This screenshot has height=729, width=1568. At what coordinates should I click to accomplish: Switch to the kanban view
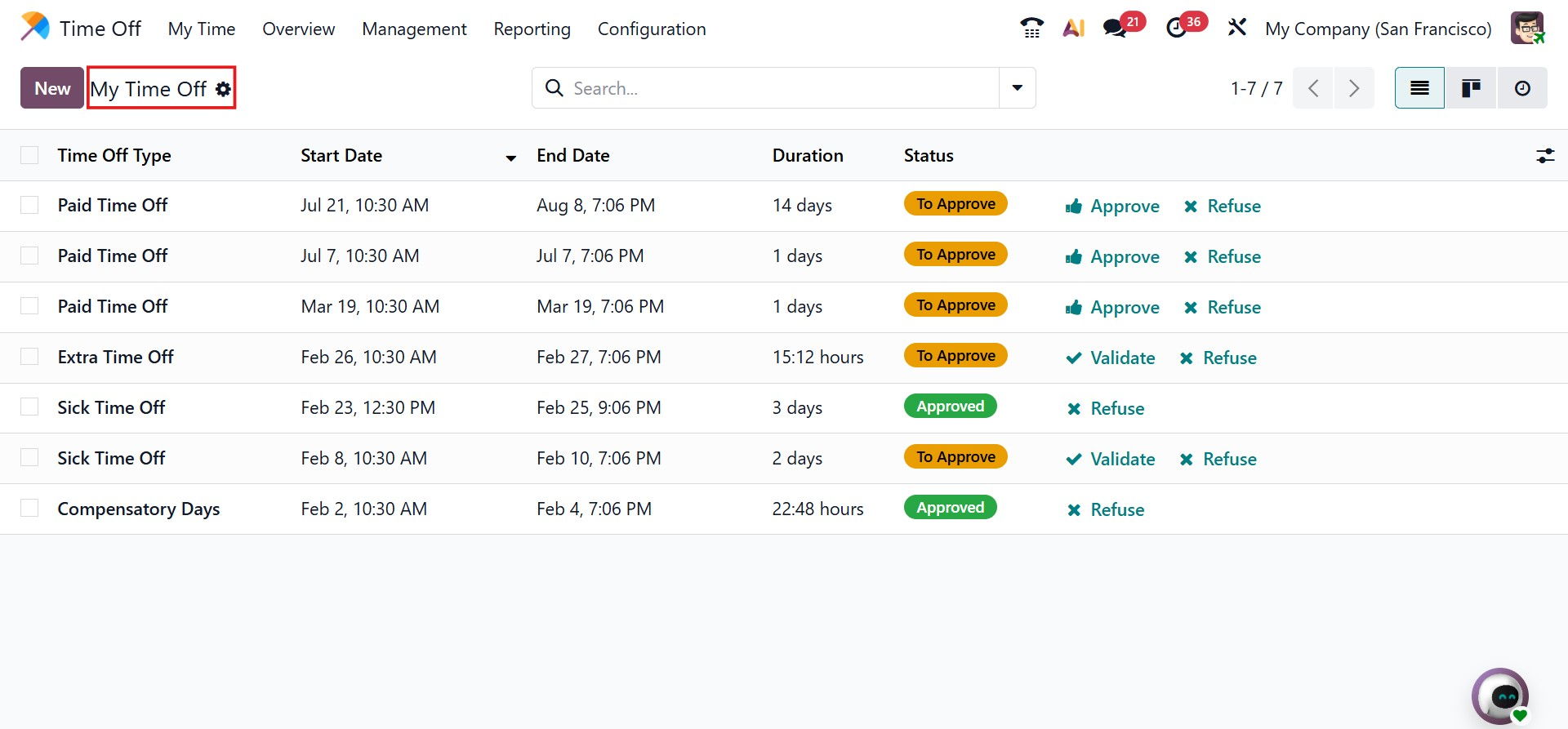click(1471, 88)
